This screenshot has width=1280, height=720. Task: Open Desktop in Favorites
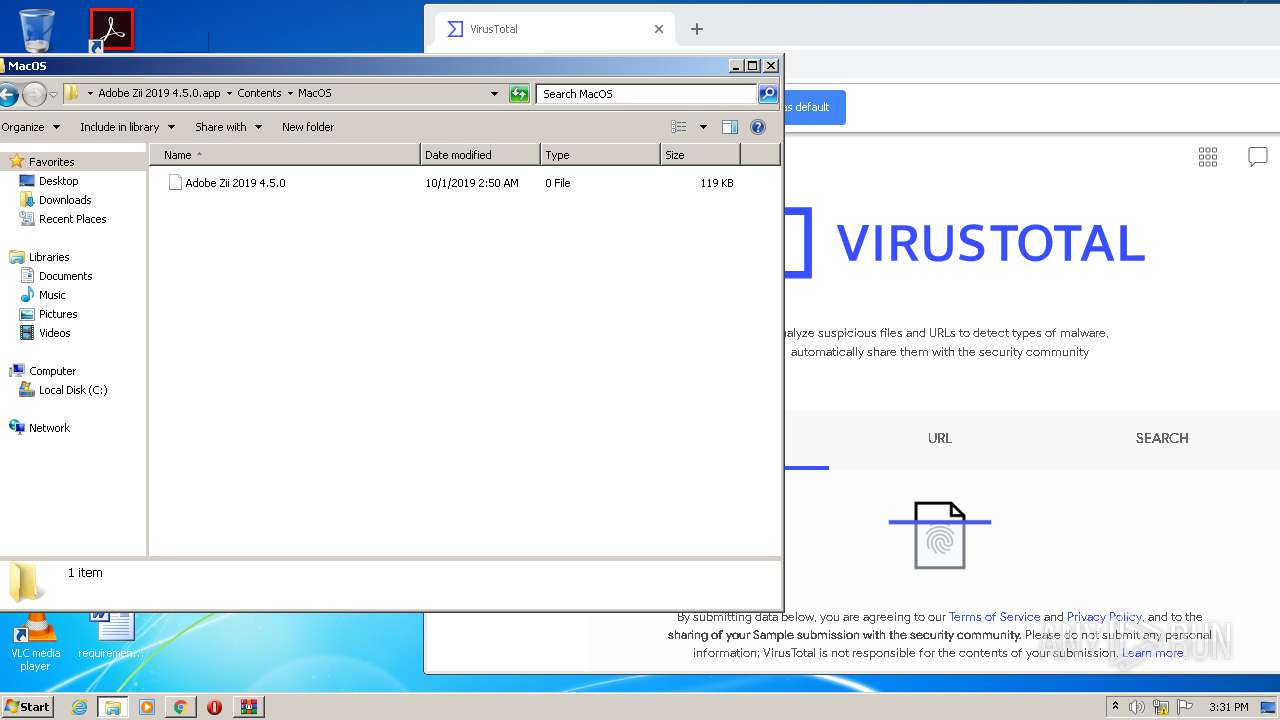[x=58, y=181]
